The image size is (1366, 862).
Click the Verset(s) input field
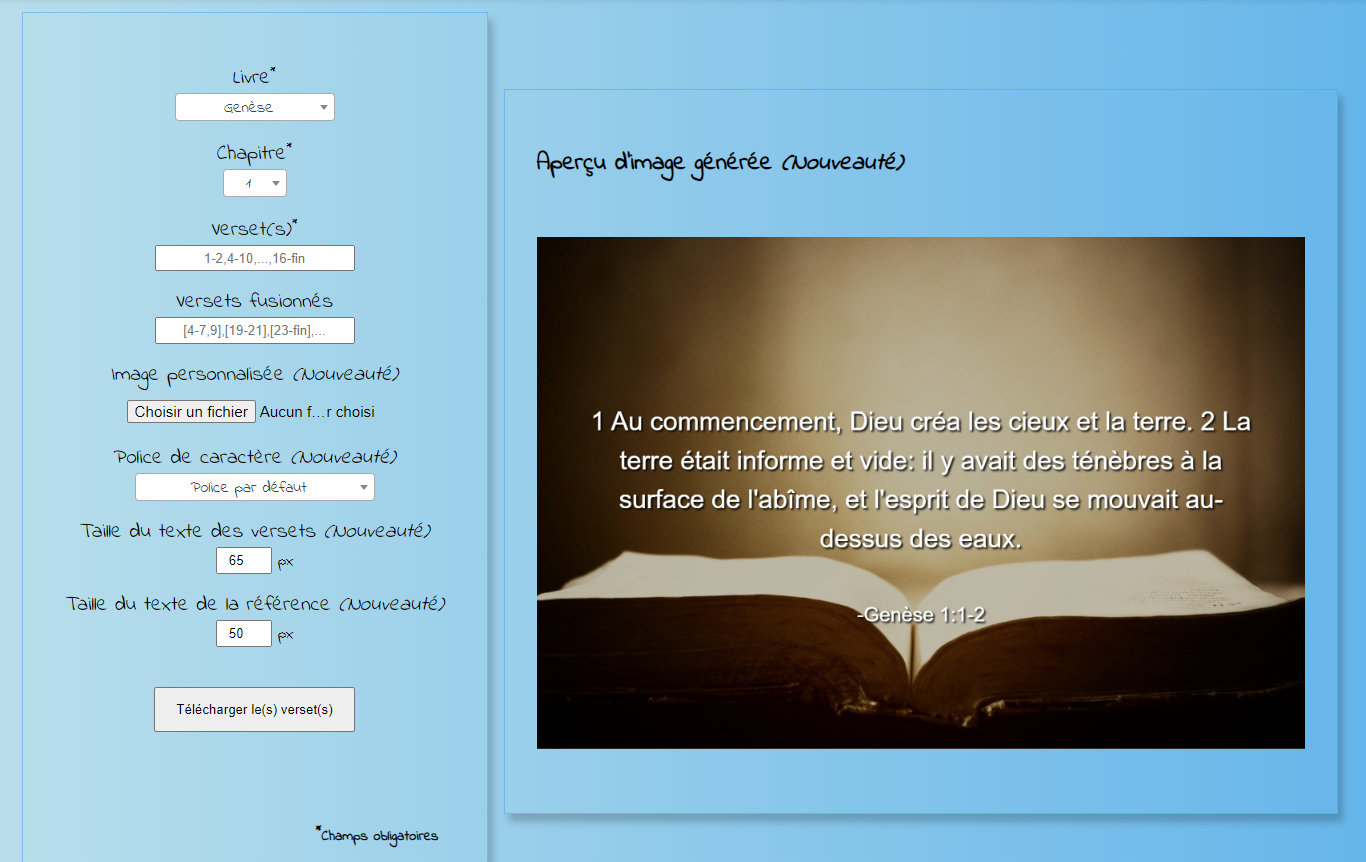254,258
